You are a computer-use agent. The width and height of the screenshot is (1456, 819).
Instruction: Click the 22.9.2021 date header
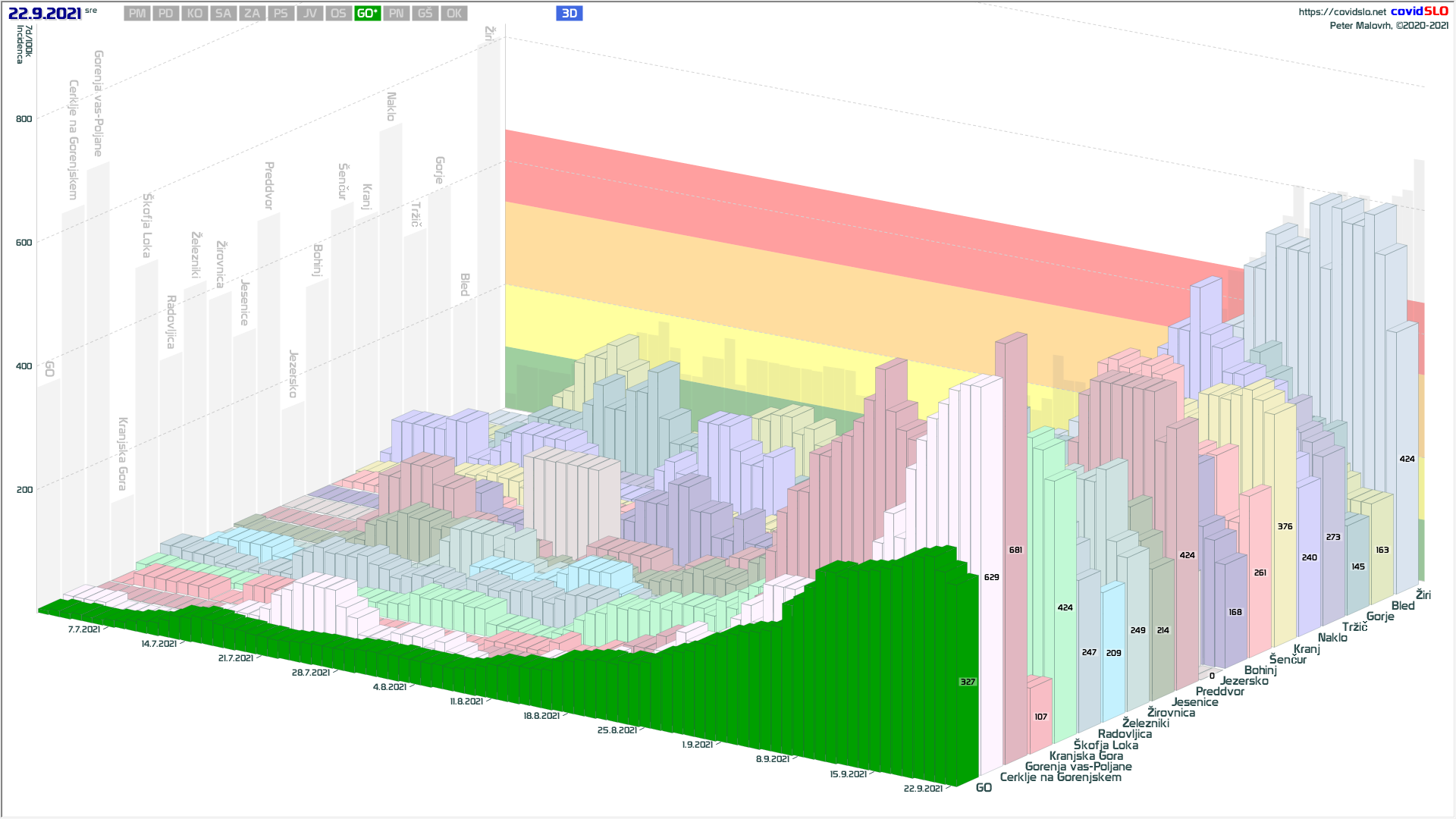tap(45, 14)
